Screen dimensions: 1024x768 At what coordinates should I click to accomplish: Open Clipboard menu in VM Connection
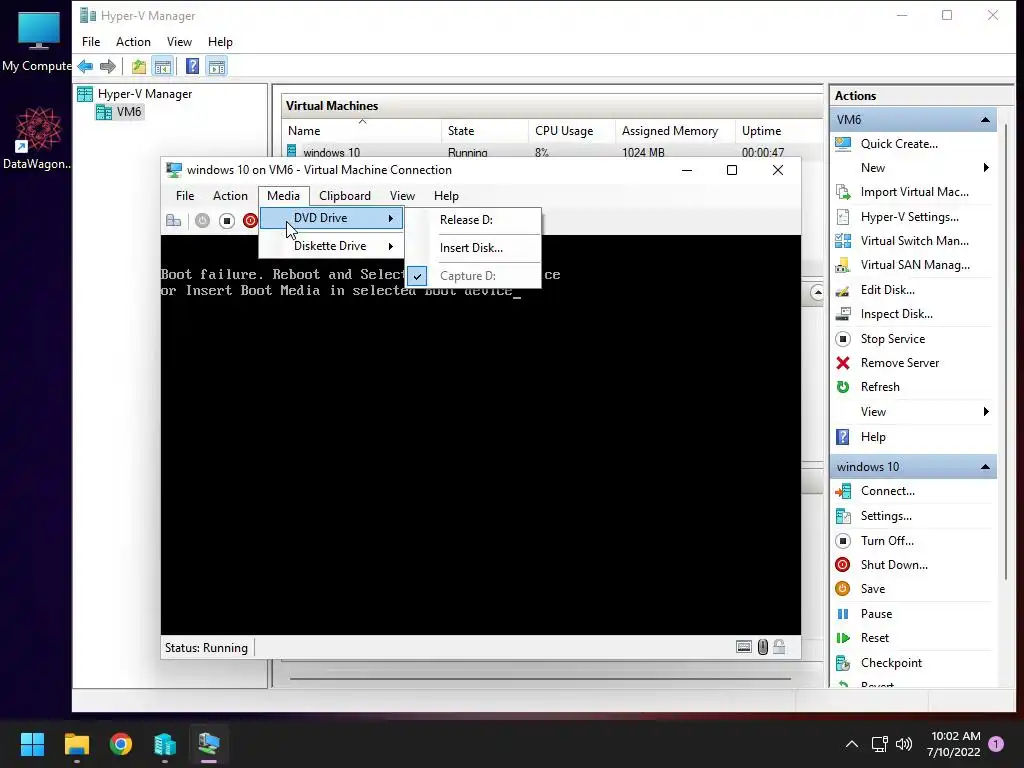coord(345,196)
